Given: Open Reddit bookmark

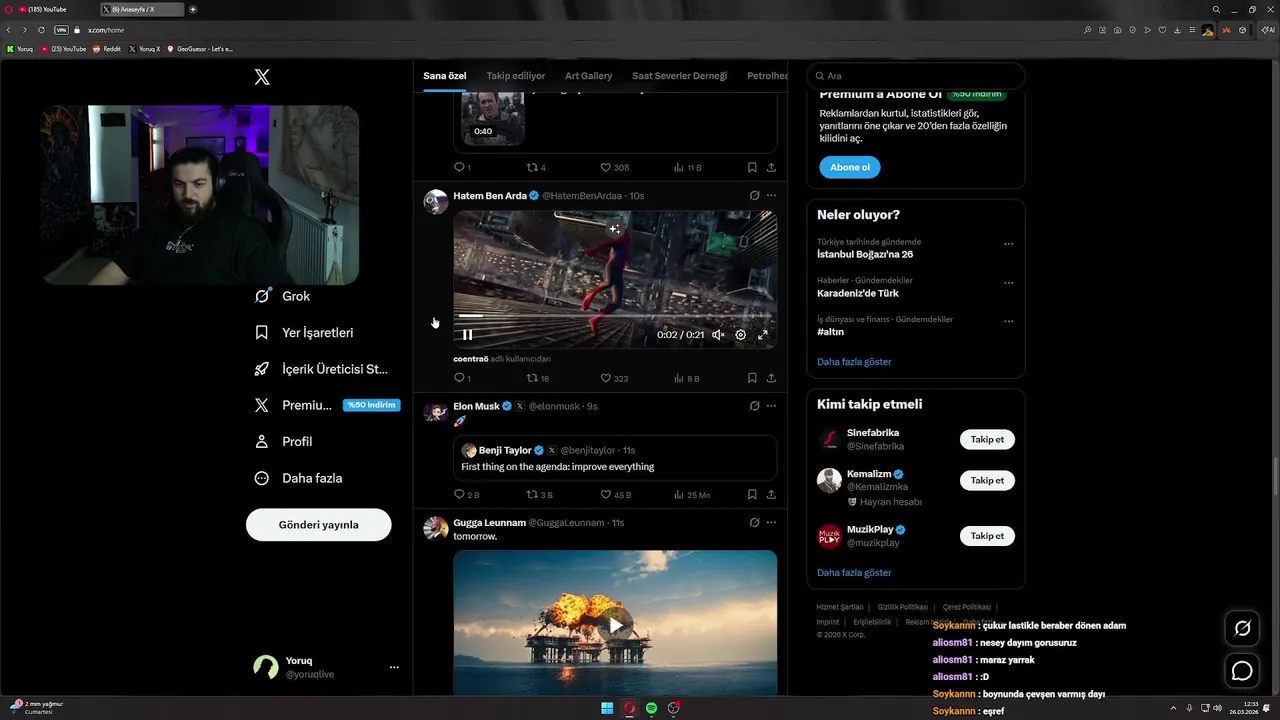Looking at the screenshot, I should click(107, 48).
